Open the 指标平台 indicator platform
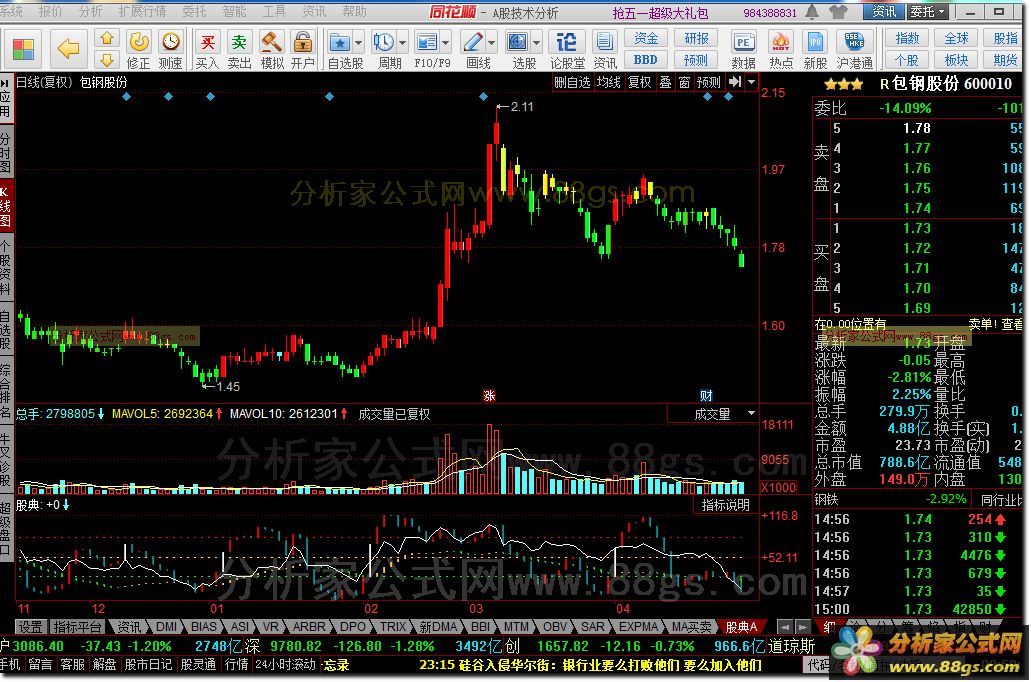The image size is (1031, 682). (78, 627)
